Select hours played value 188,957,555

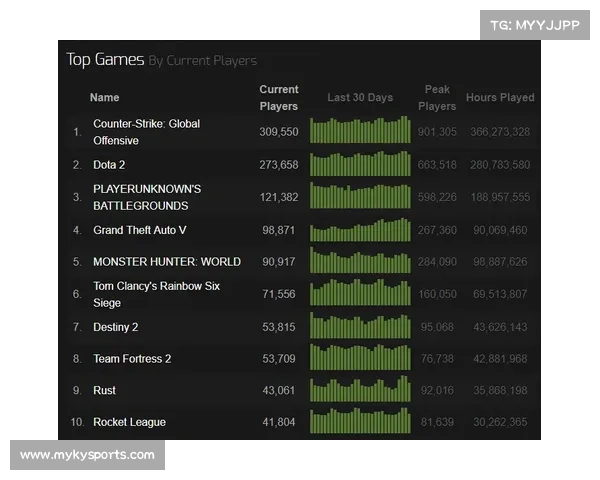click(500, 198)
